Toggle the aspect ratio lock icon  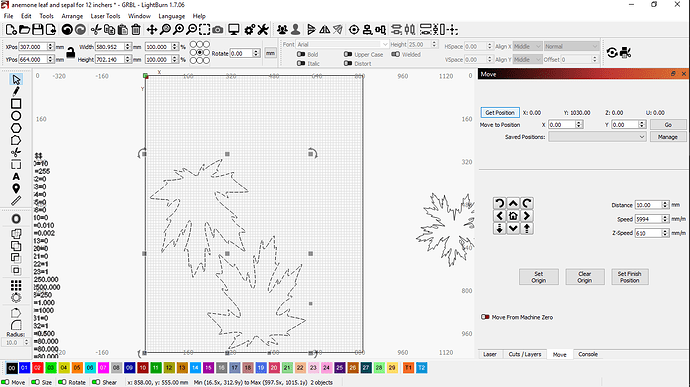click(70, 53)
